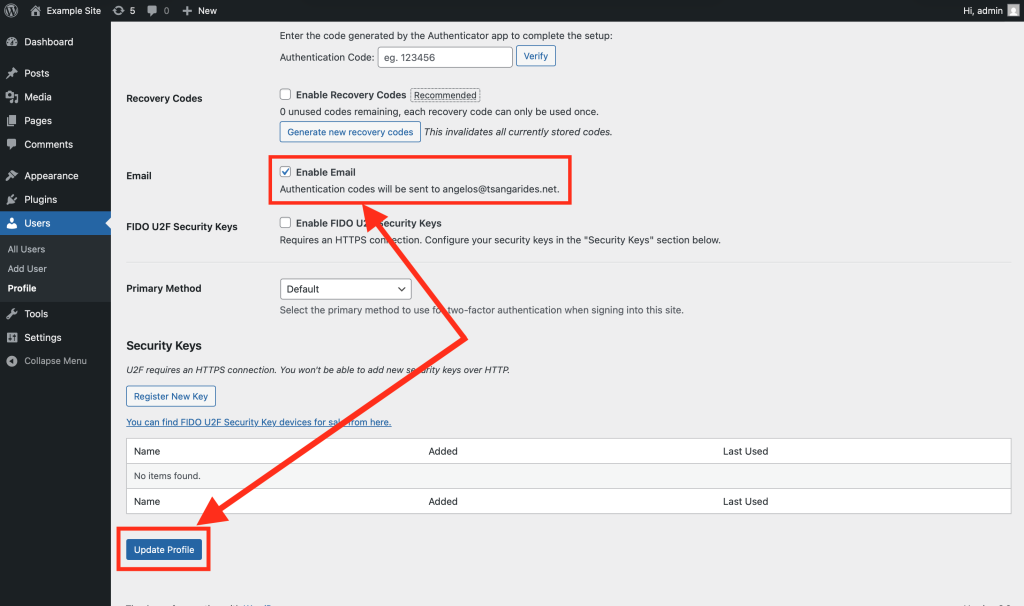The width and height of the screenshot is (1024, 606).
Task: Open the + New content menu
Action: point(199,10)
